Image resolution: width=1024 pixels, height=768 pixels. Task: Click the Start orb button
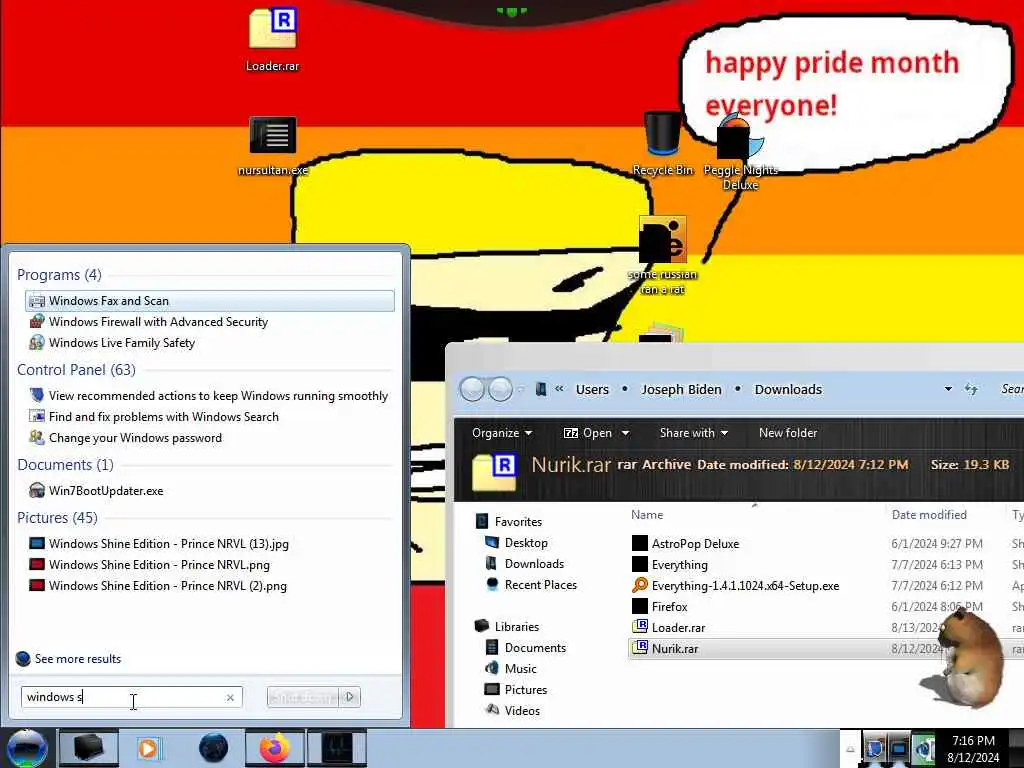click(26, 748)
